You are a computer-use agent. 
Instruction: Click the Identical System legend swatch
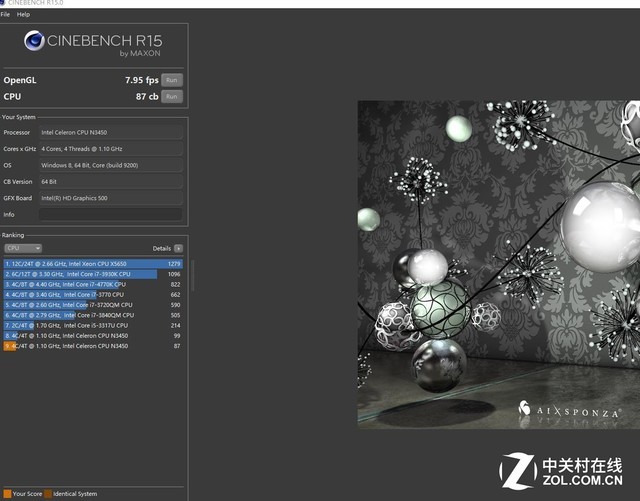[x=48, y=494]
